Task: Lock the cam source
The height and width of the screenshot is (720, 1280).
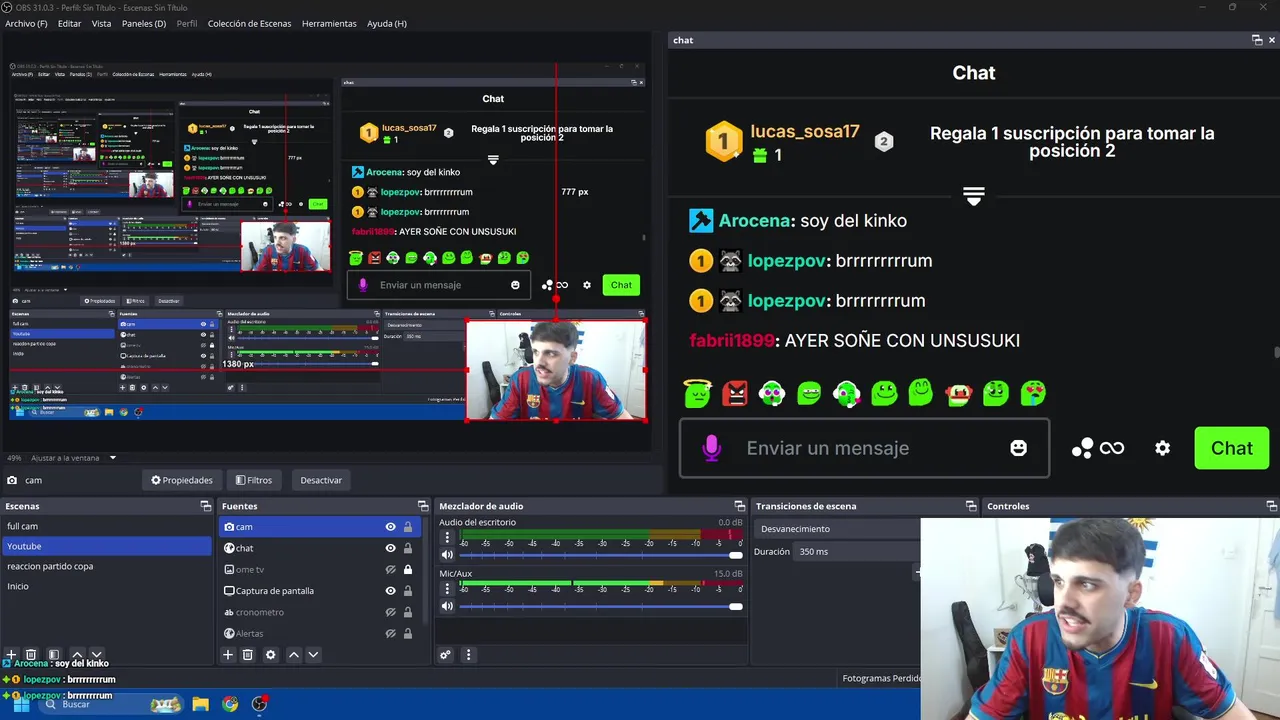Action: (x=408, y=527)
